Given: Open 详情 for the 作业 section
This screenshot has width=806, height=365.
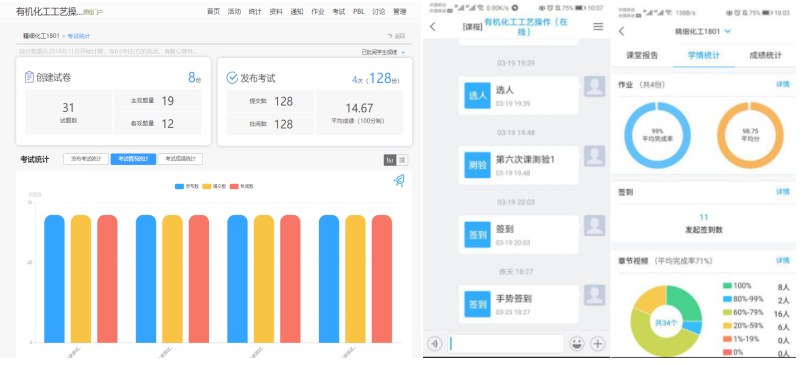Looking at the screenshot, I should (782, 84).
